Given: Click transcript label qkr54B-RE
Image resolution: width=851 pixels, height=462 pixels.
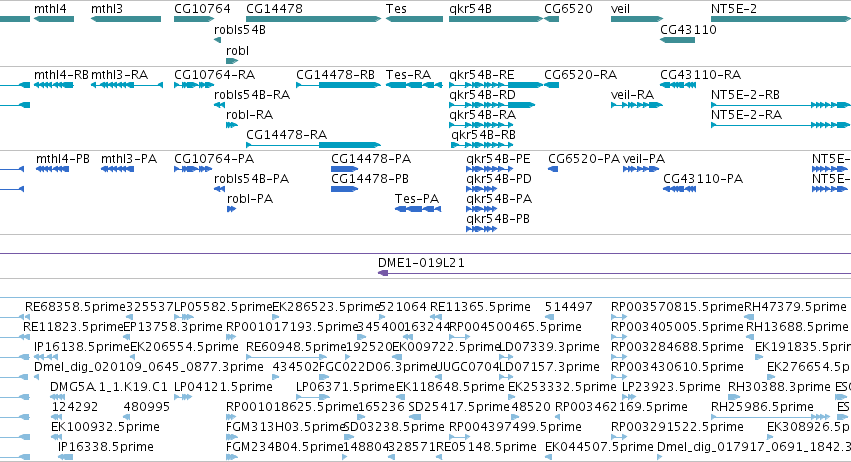Looking at the screenshot, I should (481, 75).
